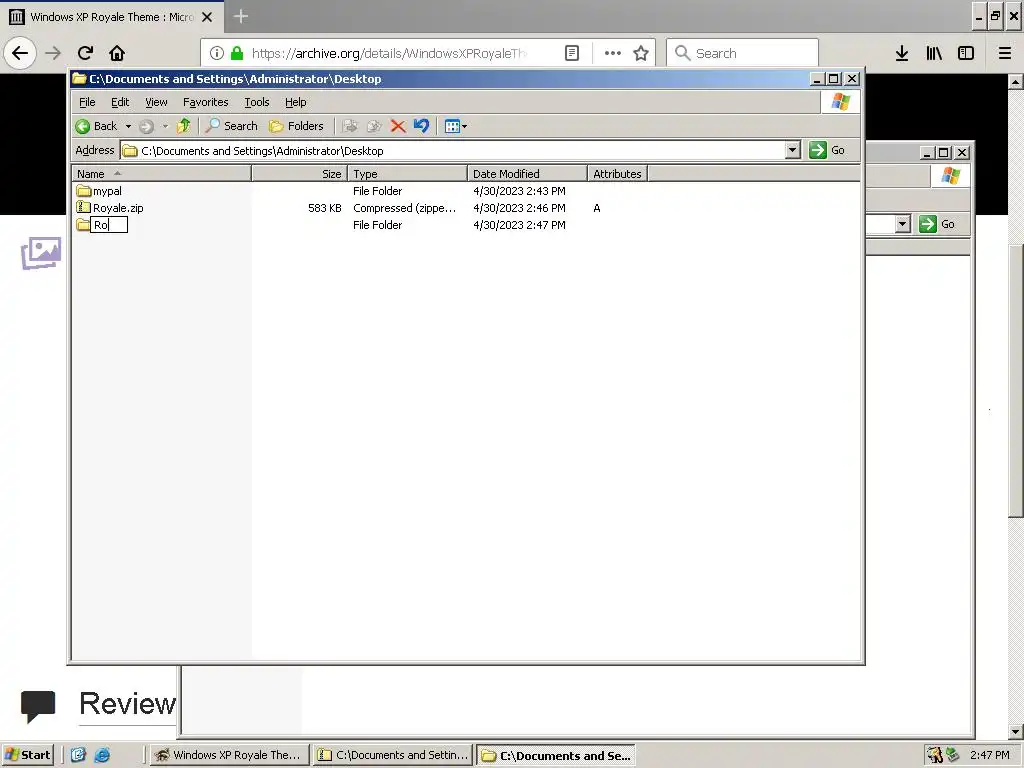1024x768 pixels.
Task: Click the green padlock security icon
Action: (237, 53)
